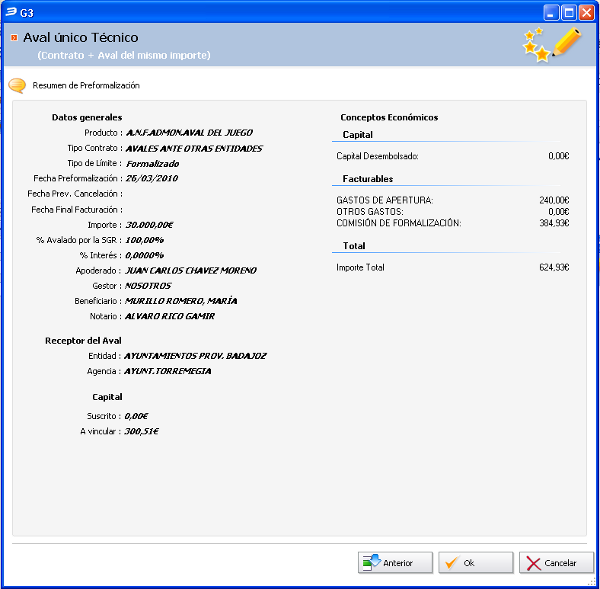
Task: Click the GASTOS DE APERTURA label
Action: [385, 200]
